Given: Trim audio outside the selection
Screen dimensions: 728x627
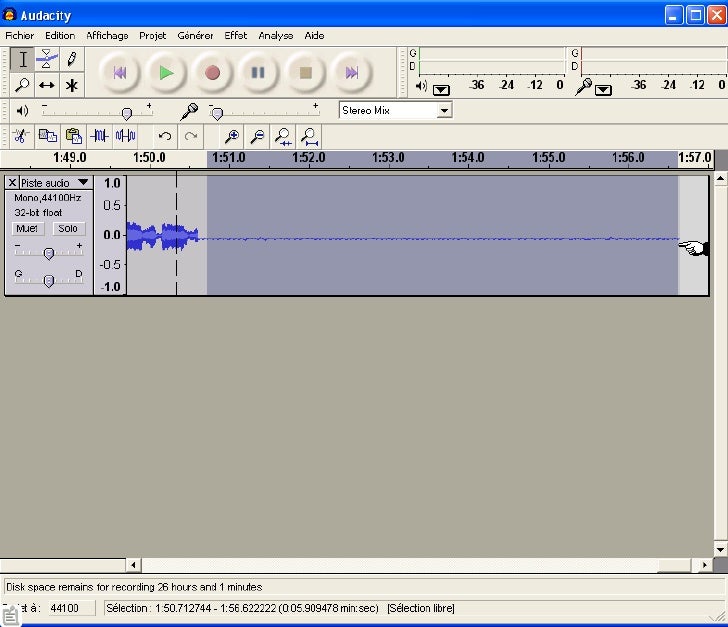Looking at the screenshot, I should [x=99, y=136].
